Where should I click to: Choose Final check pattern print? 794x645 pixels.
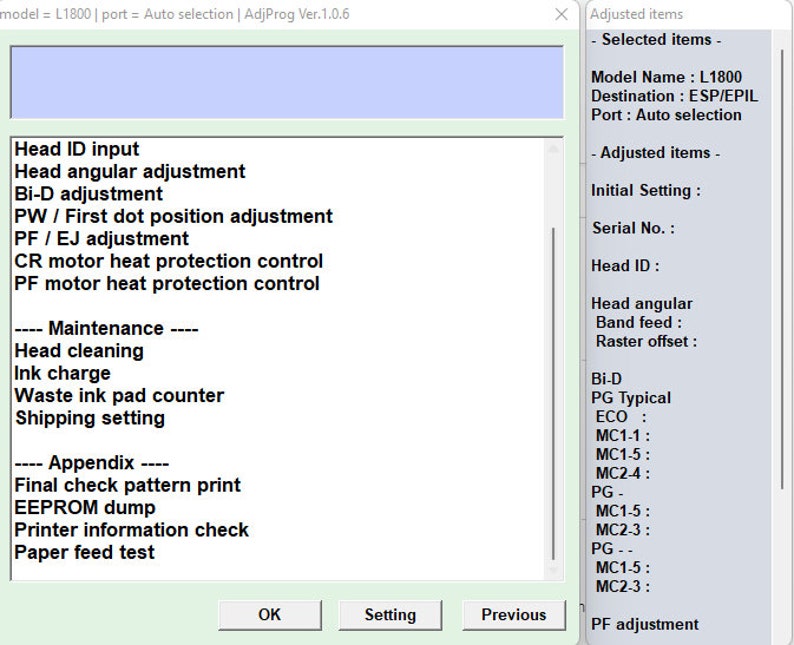coord(127,485)
